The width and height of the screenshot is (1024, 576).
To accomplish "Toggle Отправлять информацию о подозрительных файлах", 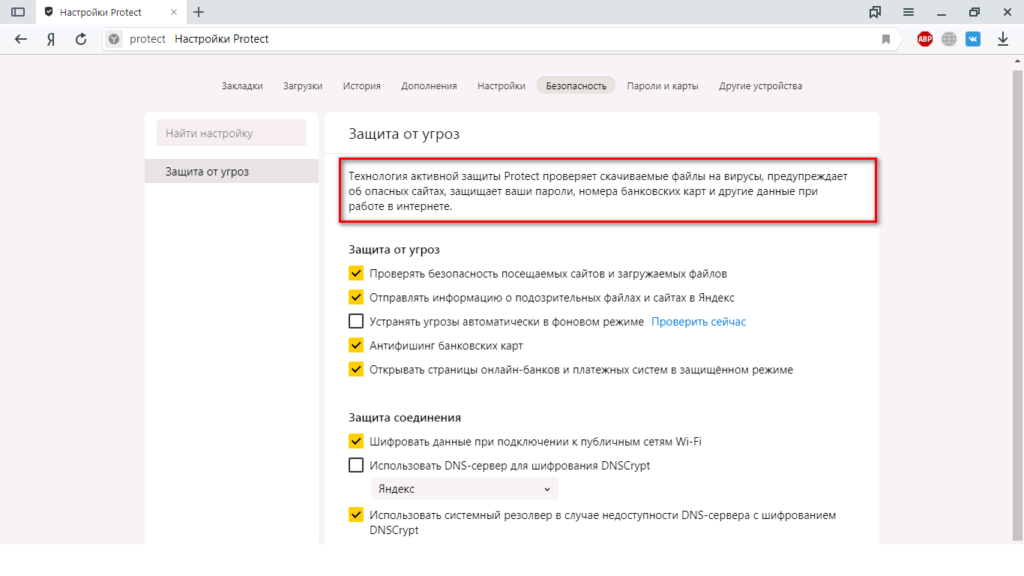I will pos(356,297).
